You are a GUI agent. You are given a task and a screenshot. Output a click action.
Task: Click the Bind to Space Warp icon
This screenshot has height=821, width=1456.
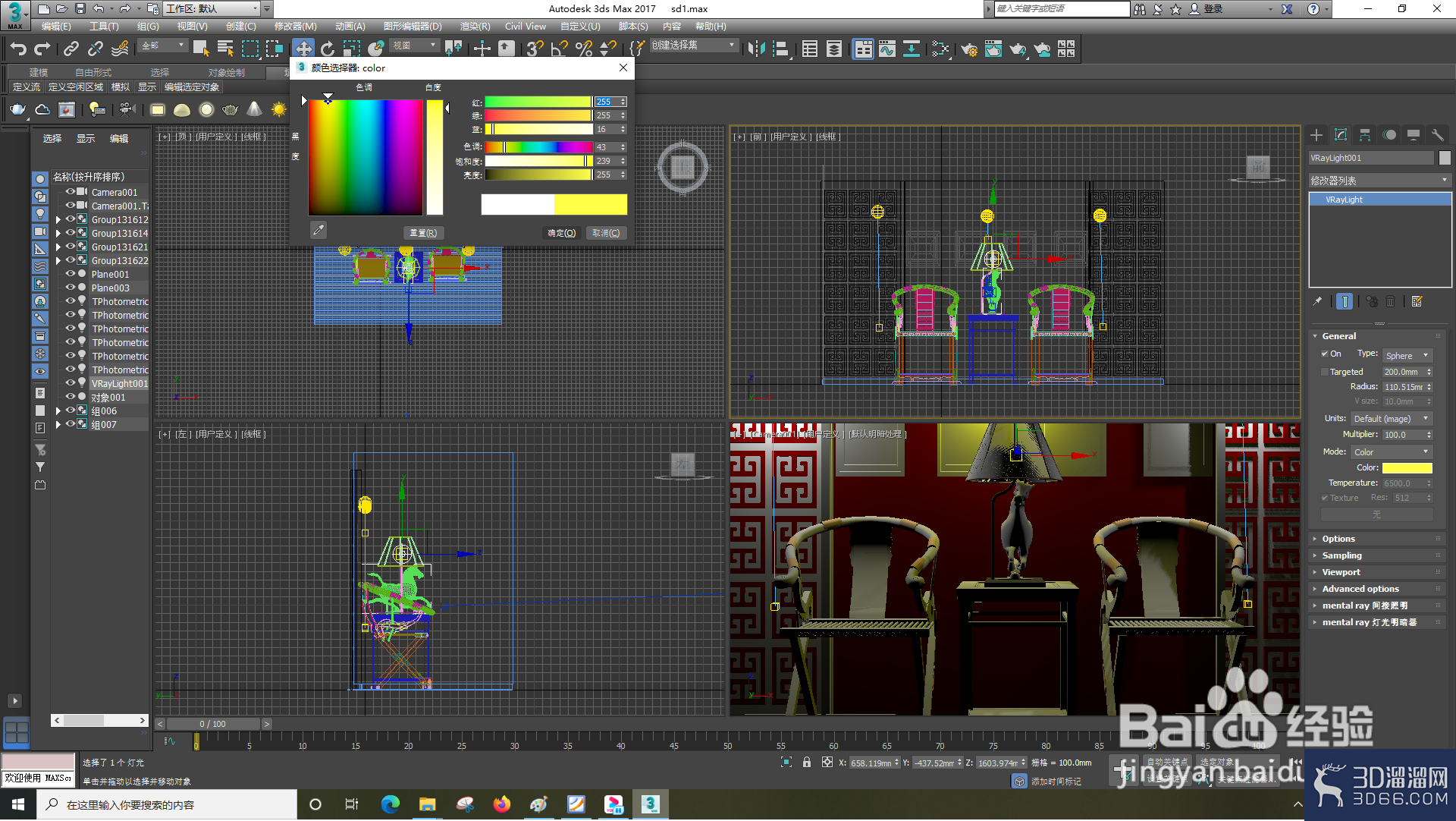point(120,49)
